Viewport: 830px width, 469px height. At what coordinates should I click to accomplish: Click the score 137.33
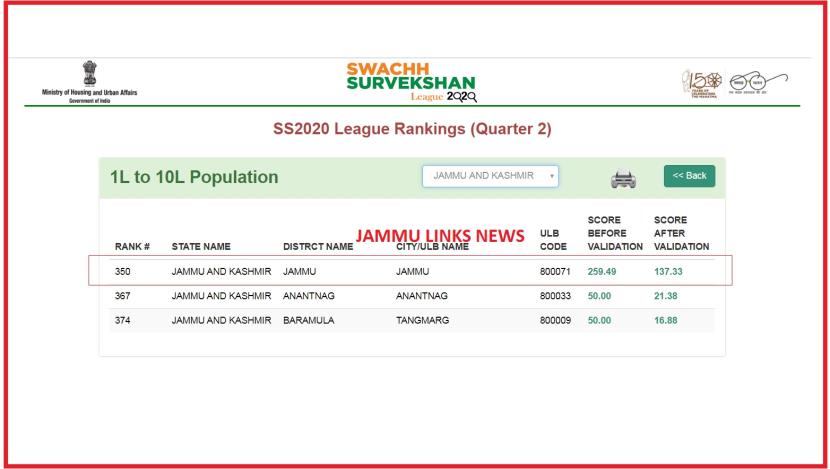click(x=668, y=272)
